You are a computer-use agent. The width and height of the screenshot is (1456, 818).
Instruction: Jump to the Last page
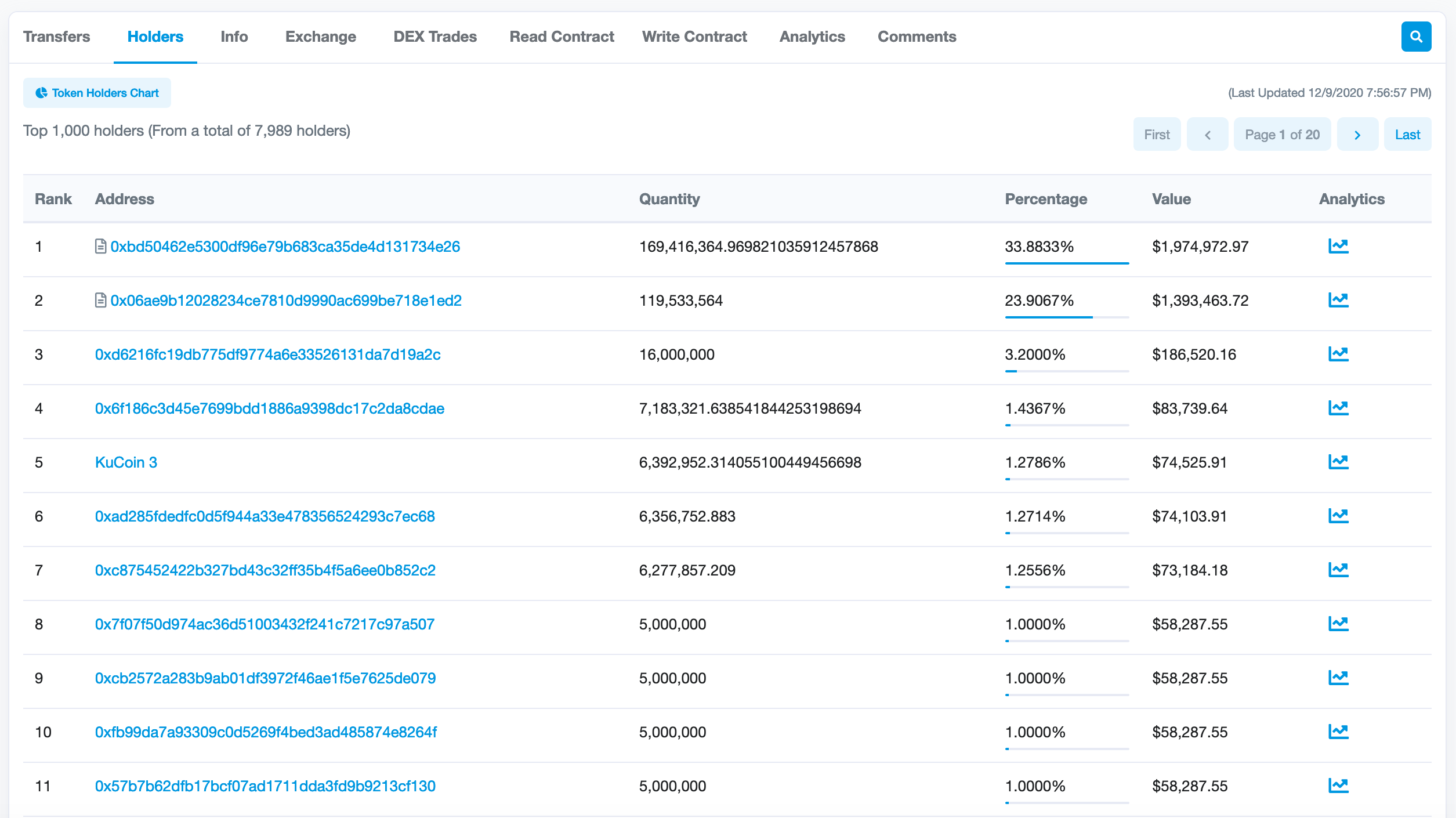pos(1407,135)
